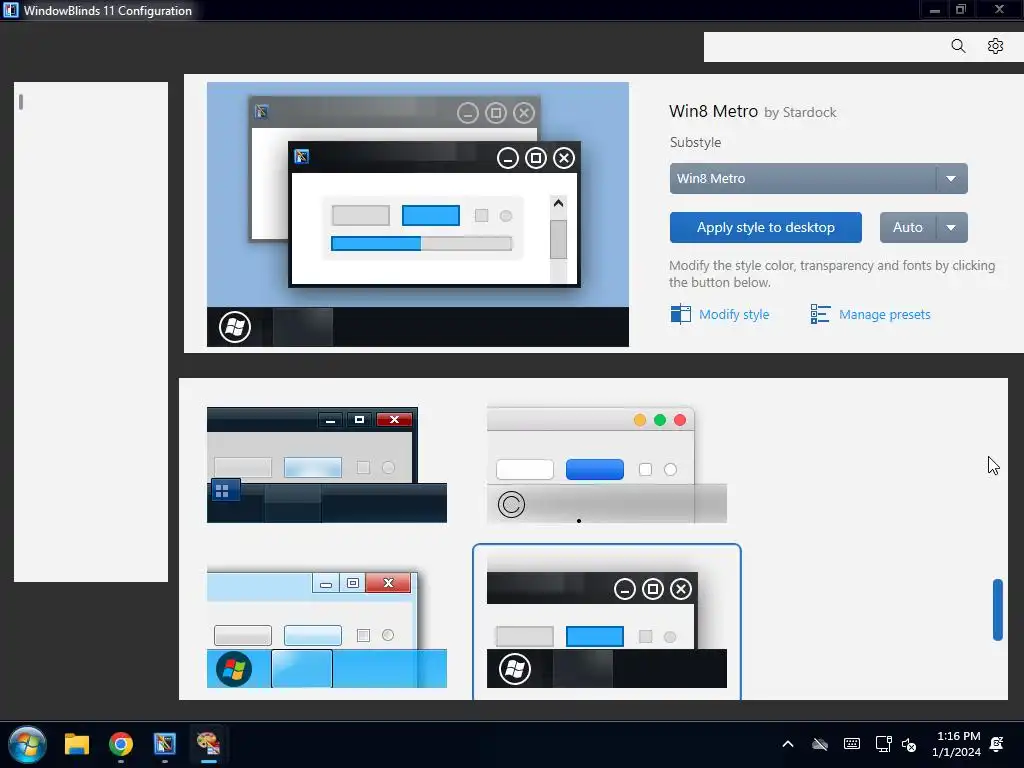
Task: Select the dark blue Windows style thumbnail
Action: click(x=327, y=465)
